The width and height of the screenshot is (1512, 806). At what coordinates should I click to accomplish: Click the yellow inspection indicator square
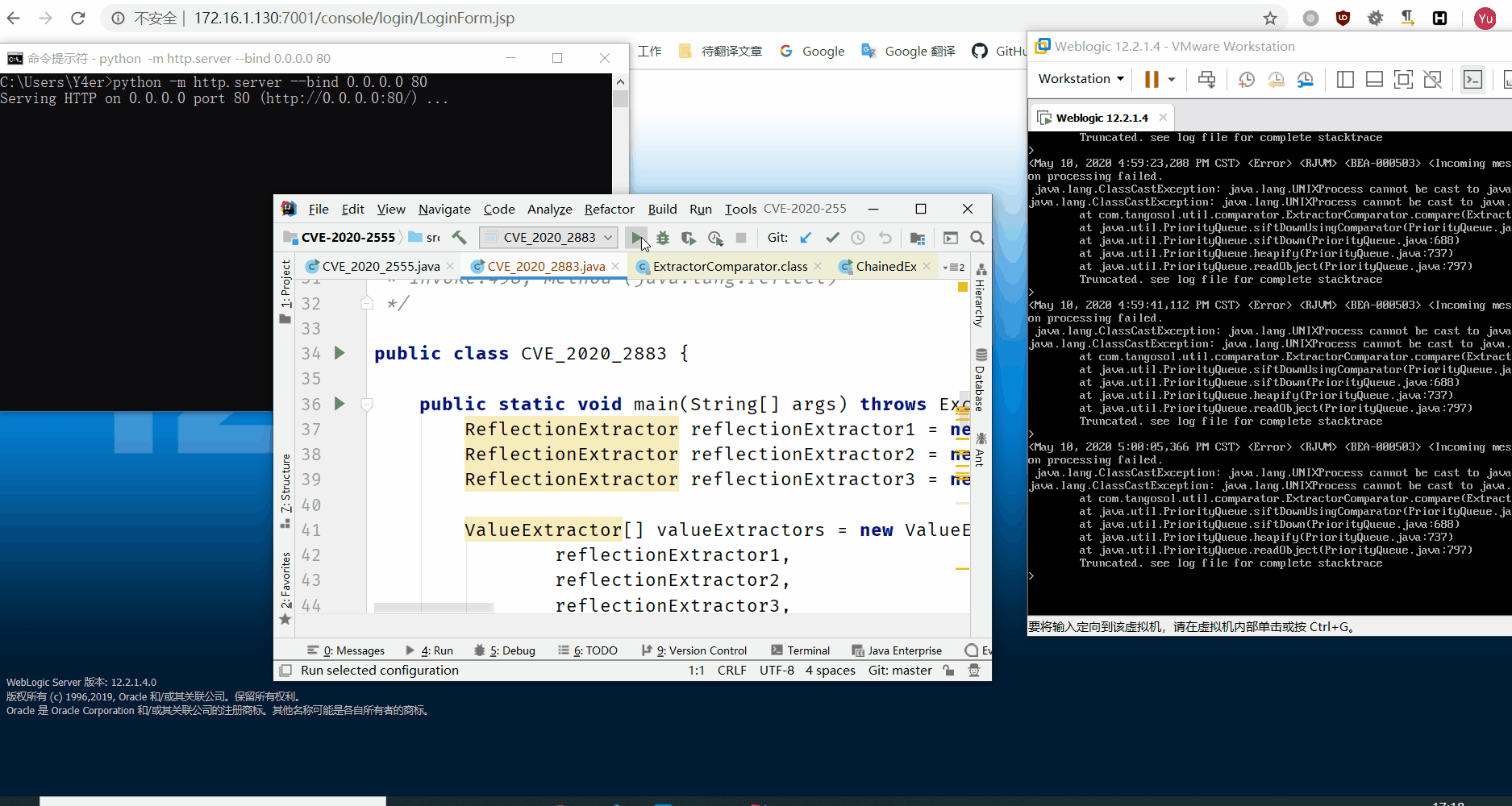click(x=962, y=287)
